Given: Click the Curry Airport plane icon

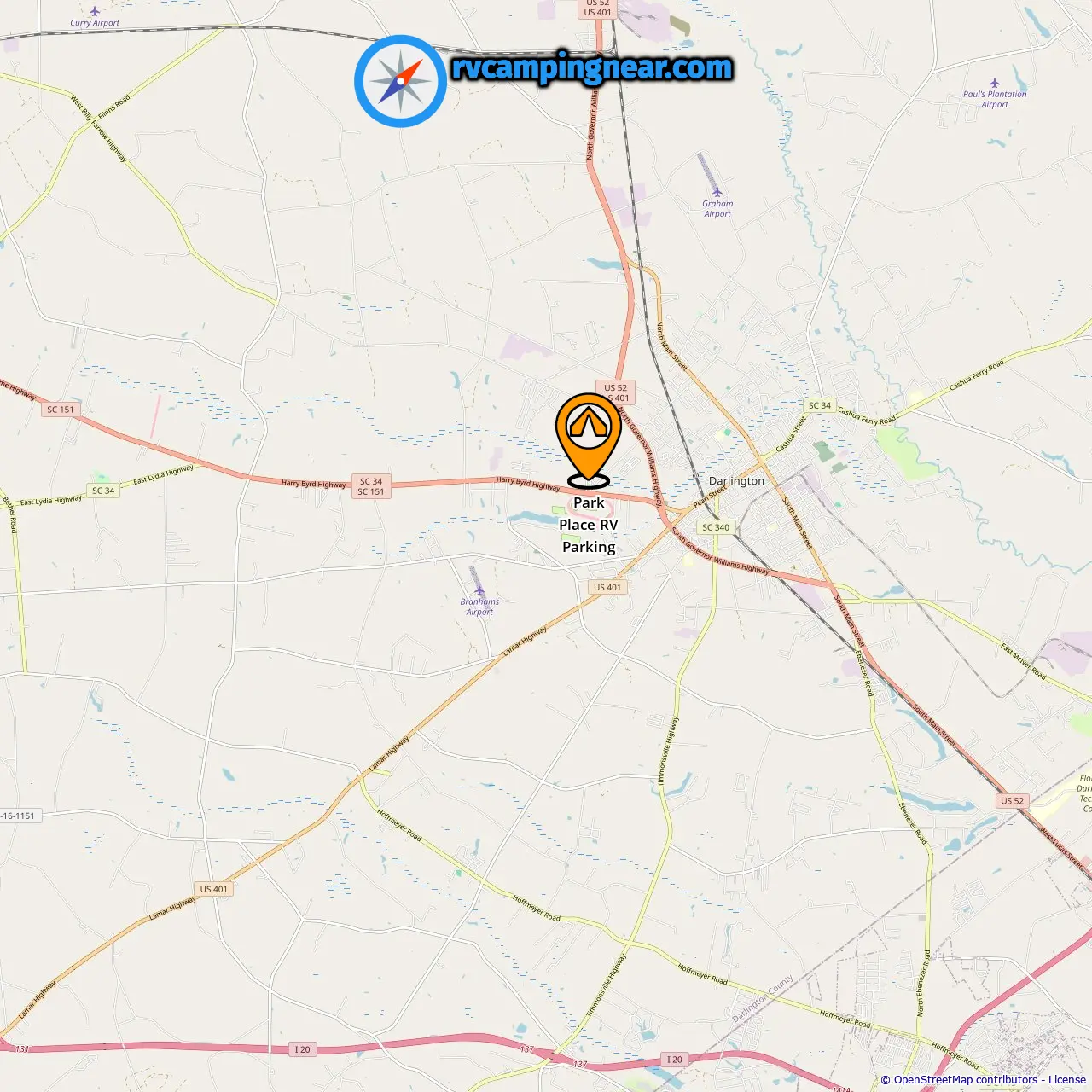Looking at the screenshot, I should (x=94, y=12).
